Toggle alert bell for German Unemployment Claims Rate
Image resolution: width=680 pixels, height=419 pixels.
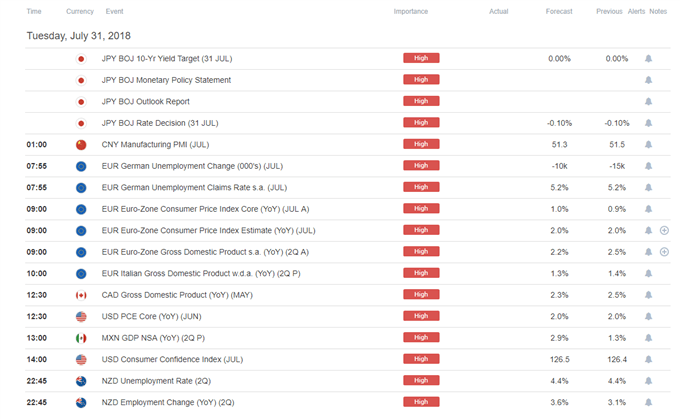pyautogui.click(x=648, y=187)
